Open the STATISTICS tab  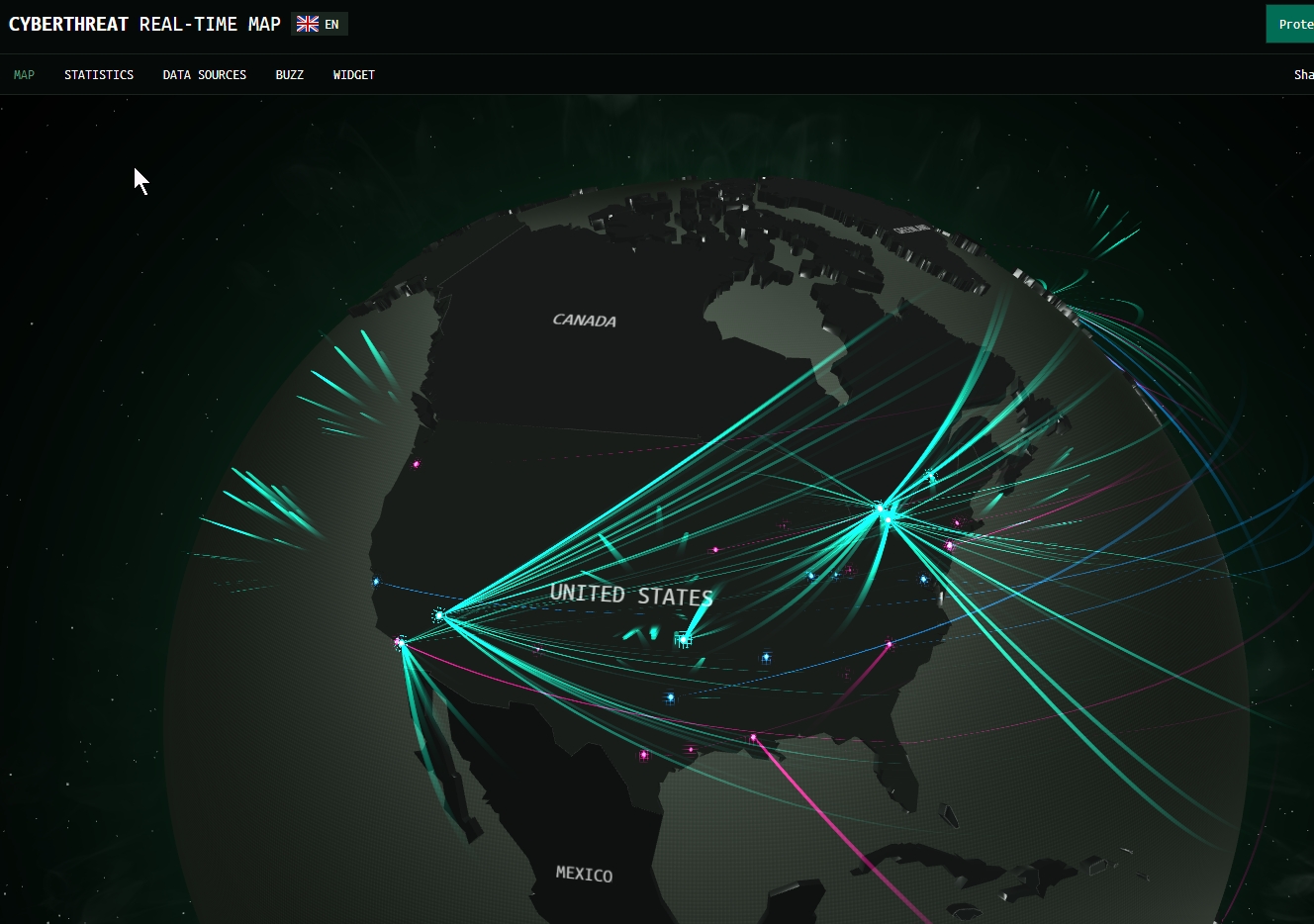coord(99,75)
